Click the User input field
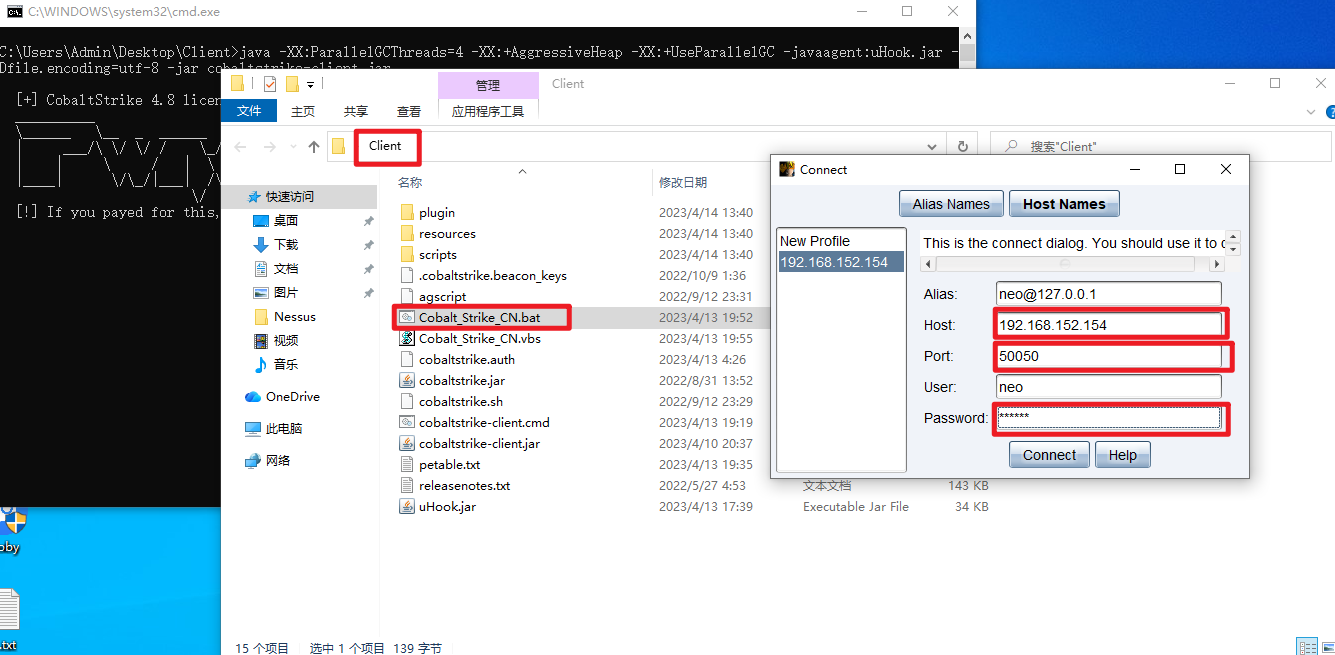Image resolution: width=1335 pixels, height=655 pixels. pyautogui.click(x=1109, y=387)
